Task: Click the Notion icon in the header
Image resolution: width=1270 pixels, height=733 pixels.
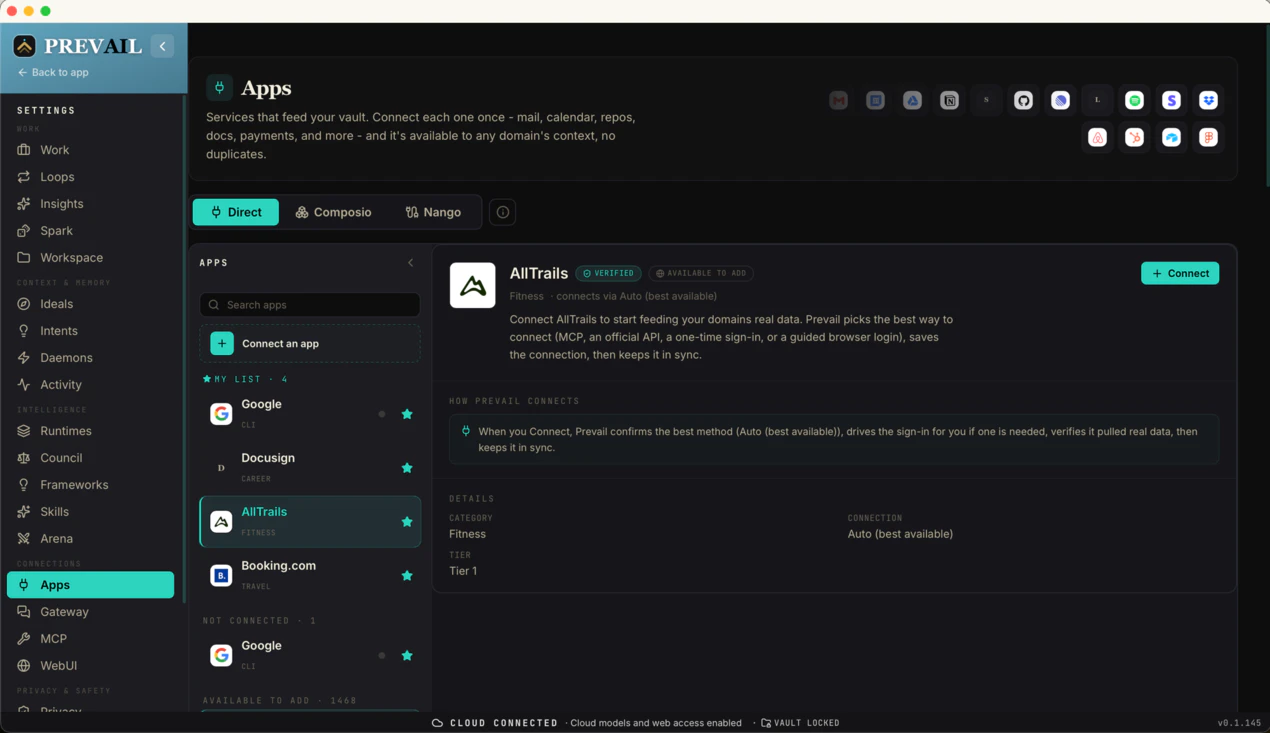Action: [x=949, y=100]
